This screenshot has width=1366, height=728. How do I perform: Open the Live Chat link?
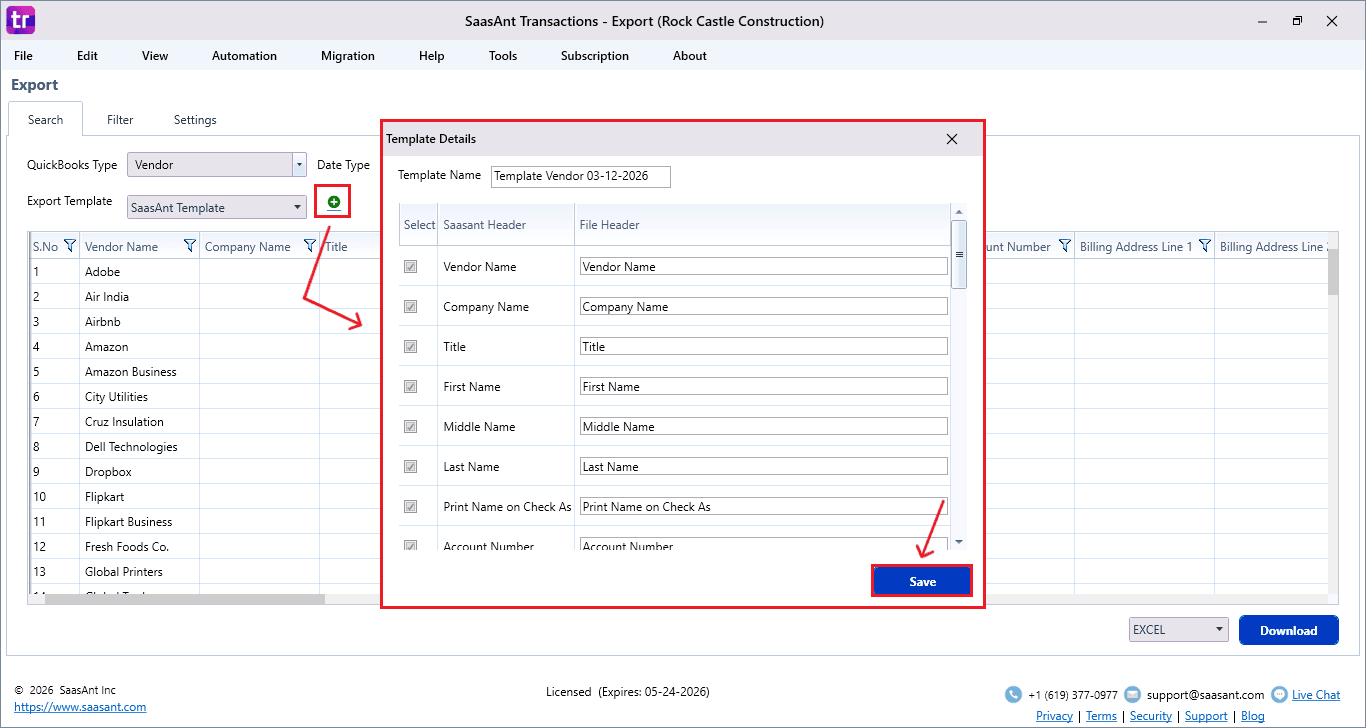1316,695
